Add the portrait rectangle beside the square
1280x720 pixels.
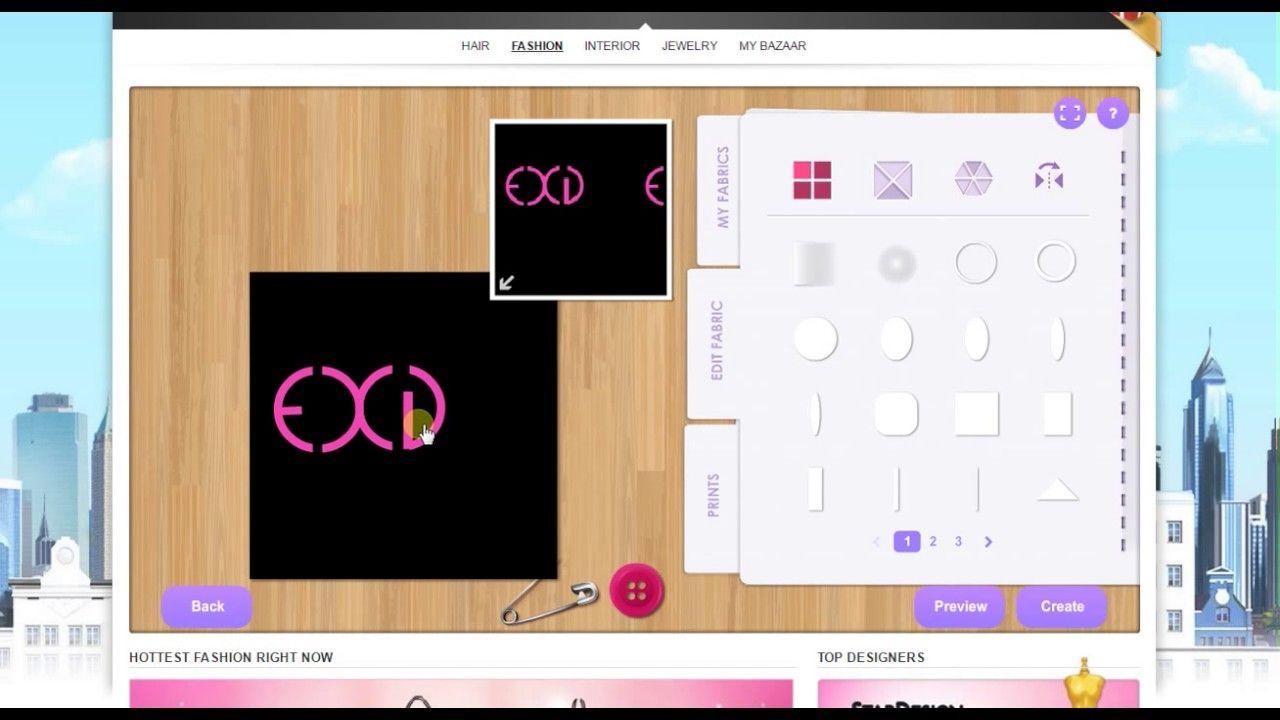coord(1058,414)
